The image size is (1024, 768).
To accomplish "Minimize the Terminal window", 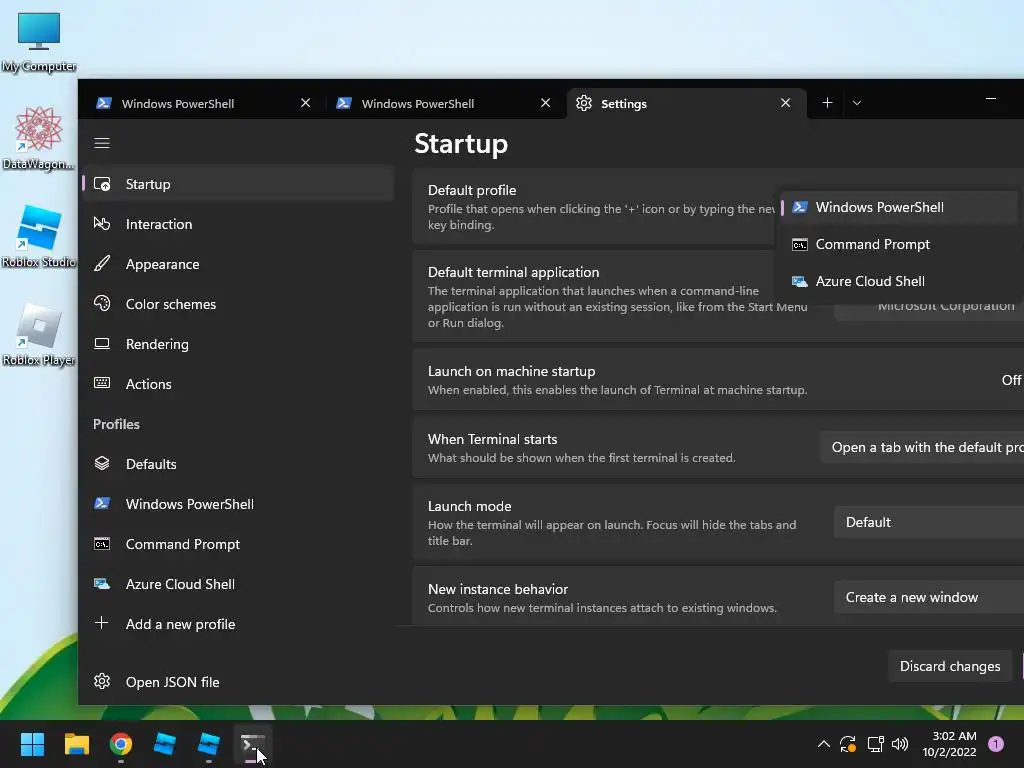I will pos(991,99).
